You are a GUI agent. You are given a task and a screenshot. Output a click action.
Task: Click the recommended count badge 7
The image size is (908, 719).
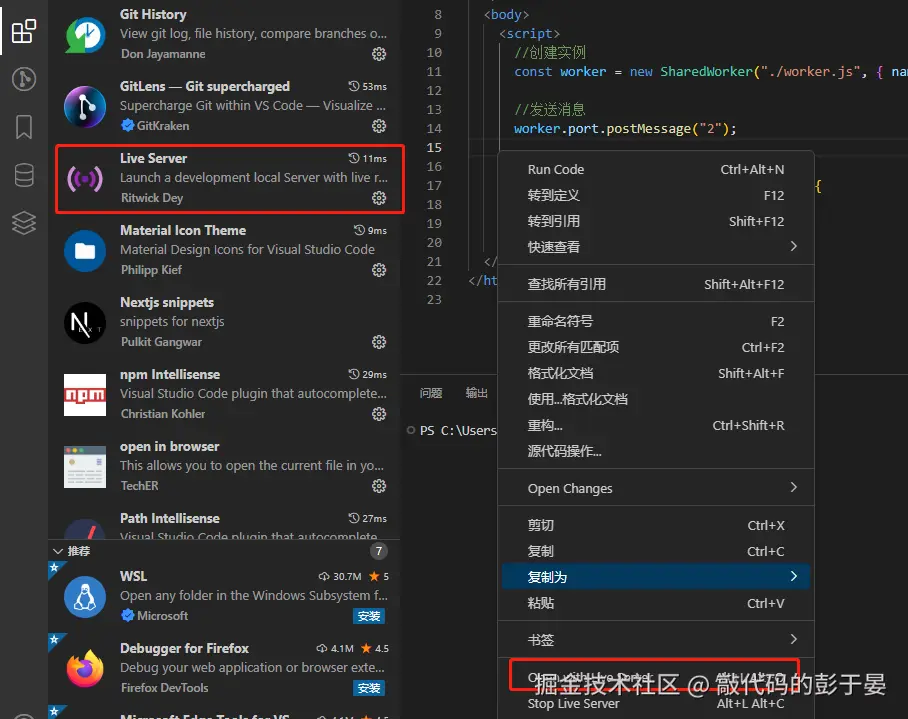tap(379, 551)
